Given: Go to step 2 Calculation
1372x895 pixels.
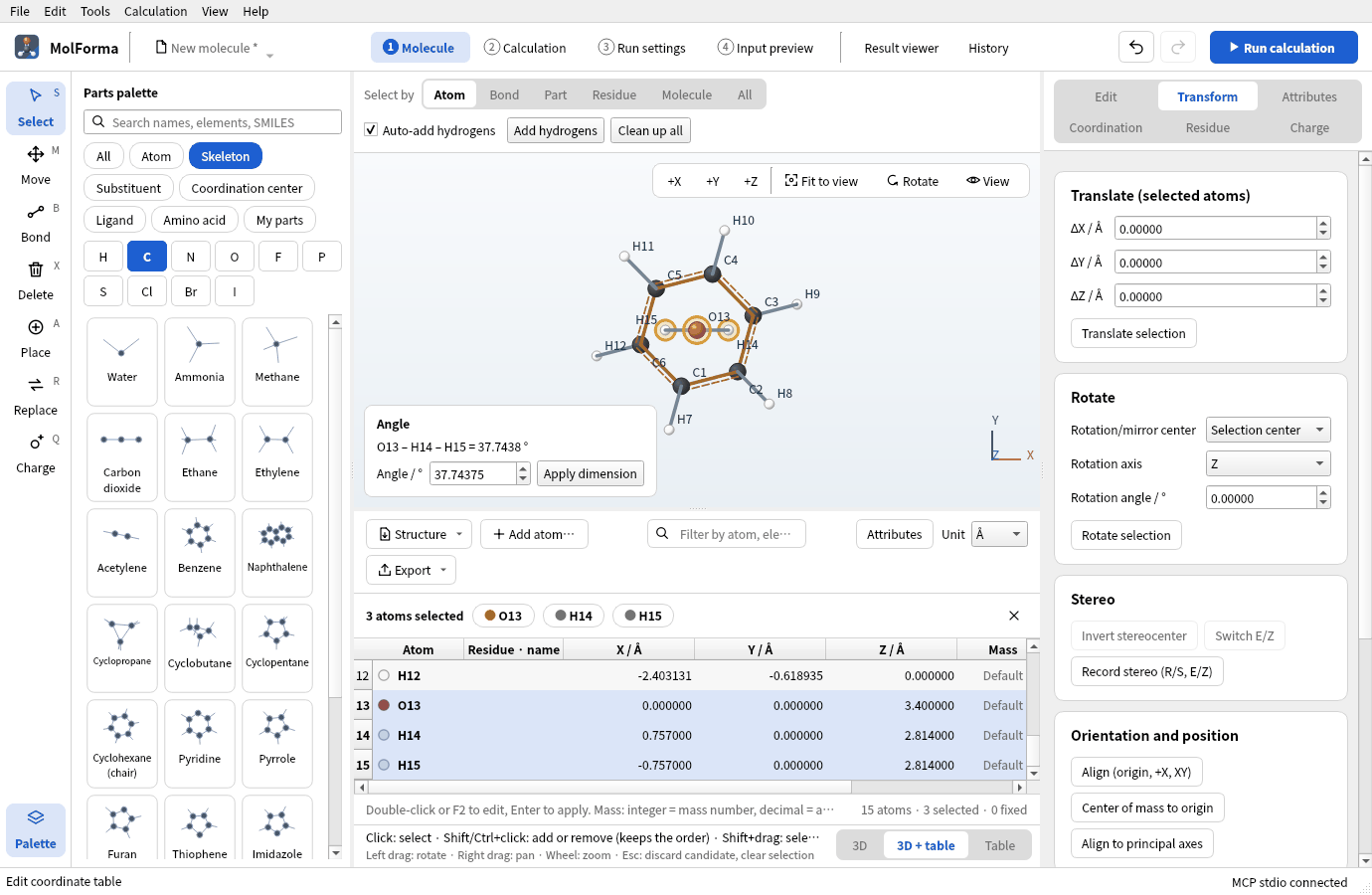Looking at the screenshot, I should tap(525, 48).
